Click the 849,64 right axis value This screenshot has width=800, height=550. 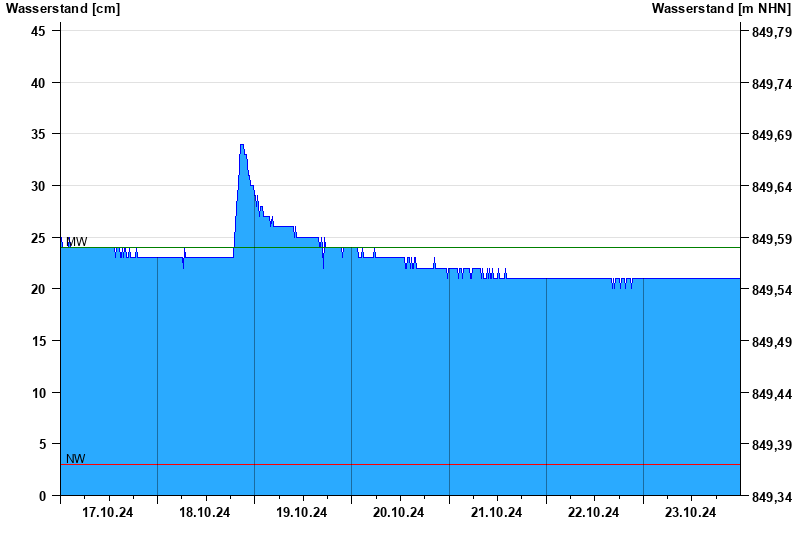[x=772, y=187]
